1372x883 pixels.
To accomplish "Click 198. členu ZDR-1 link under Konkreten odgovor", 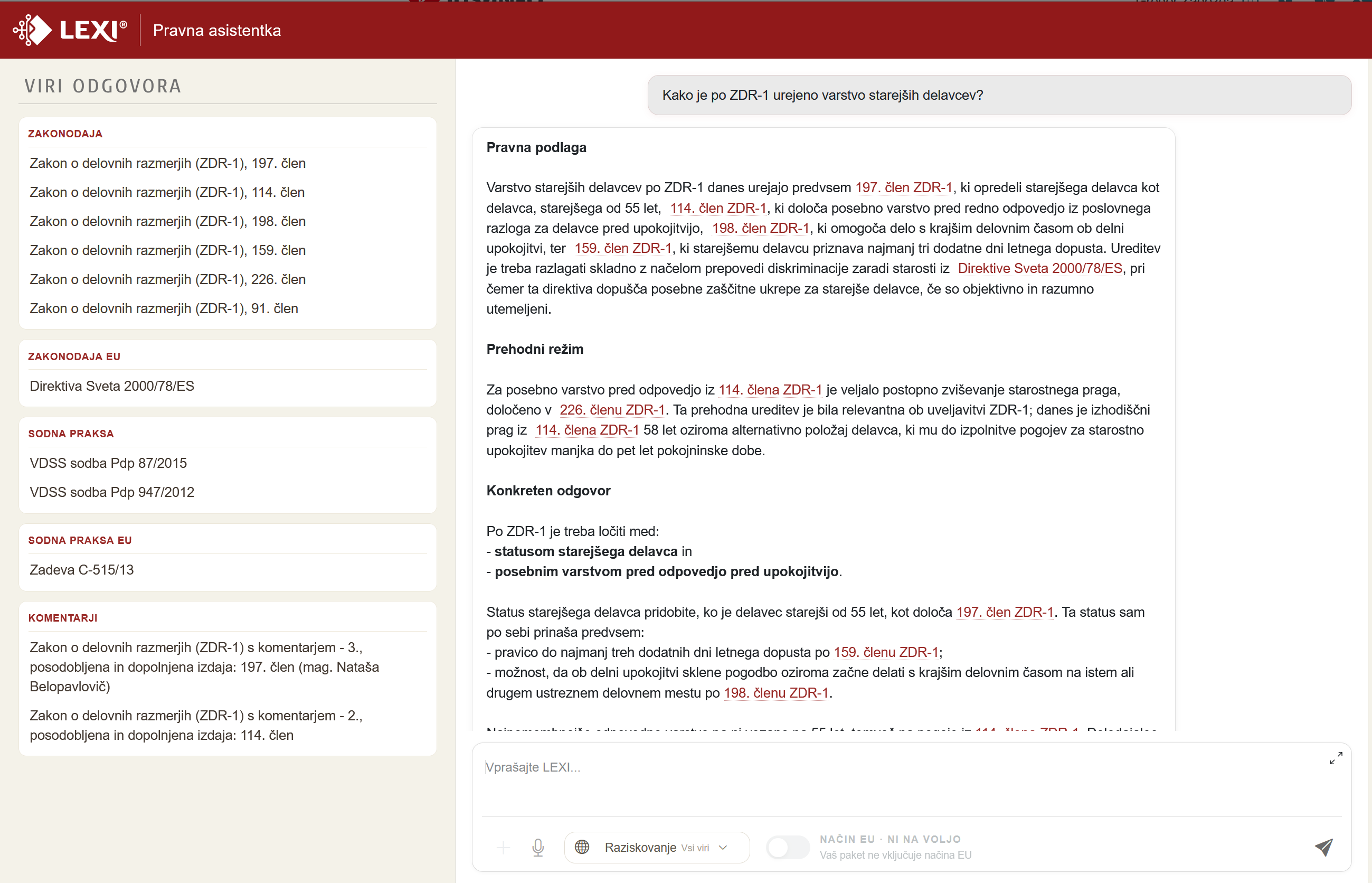I will pos(776,693).
